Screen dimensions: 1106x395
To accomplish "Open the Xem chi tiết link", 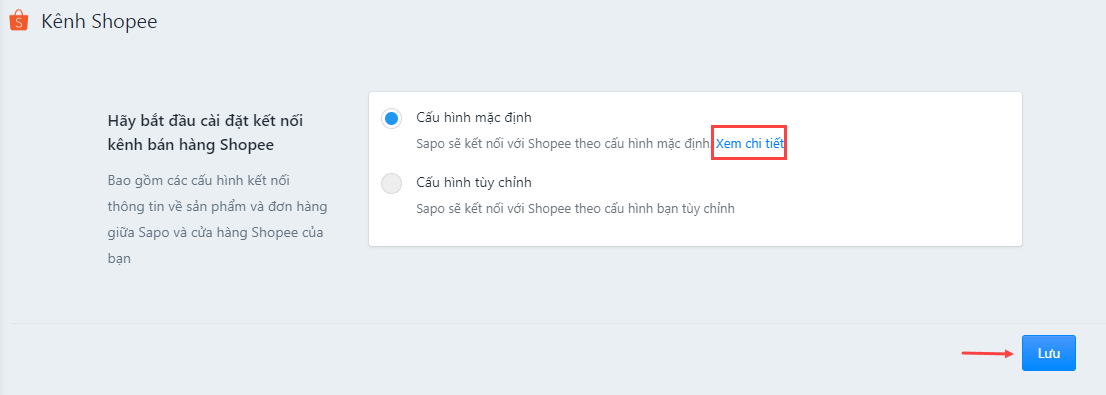I will [750, 143].
